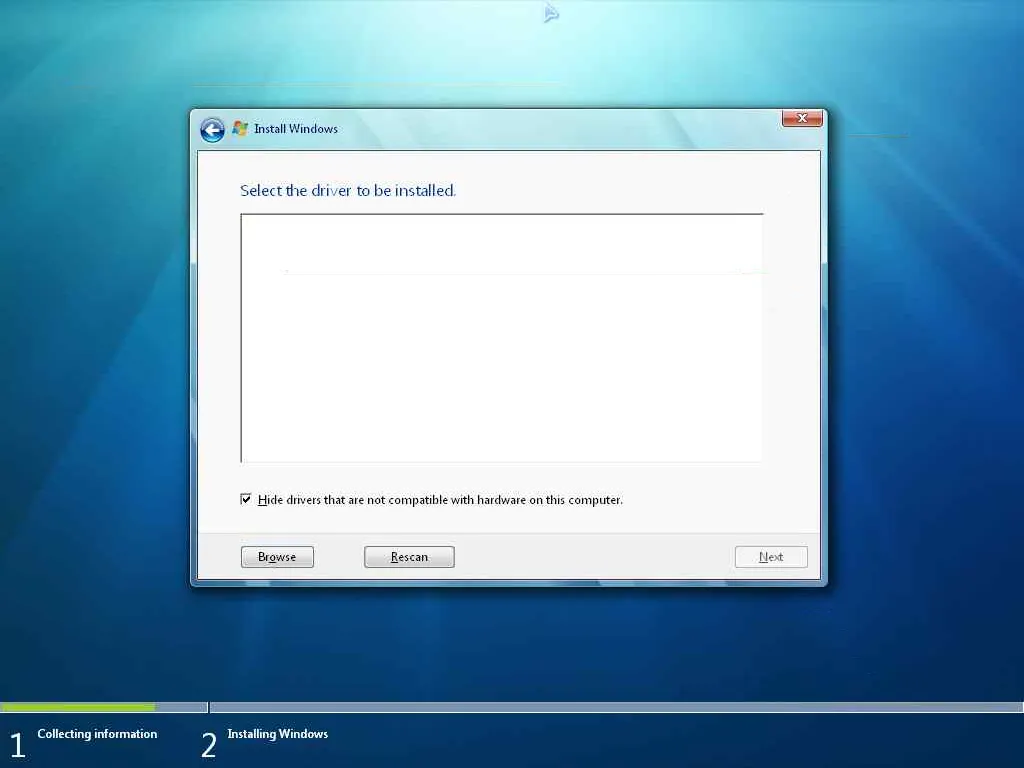
Task: Click the Next button
Action: click(x=771, y=557)
